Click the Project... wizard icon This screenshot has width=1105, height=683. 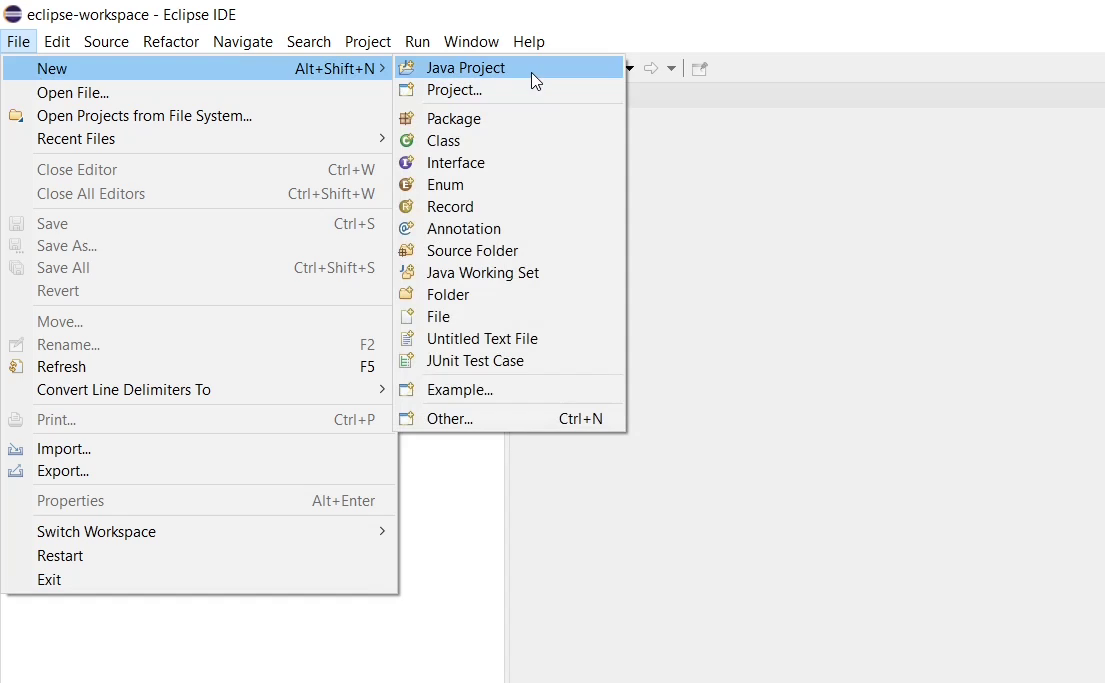pyautogui.click(x=407, y=90)
